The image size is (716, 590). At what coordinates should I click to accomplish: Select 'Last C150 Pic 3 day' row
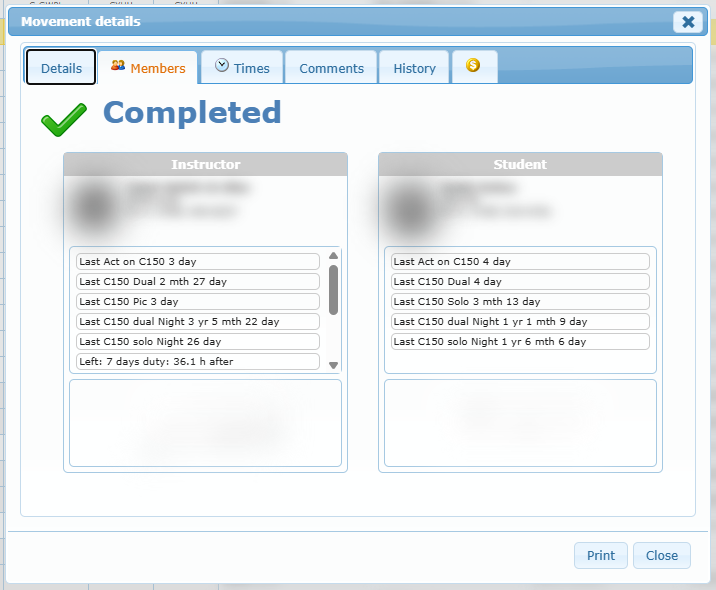pyautogui.click(x=198, y=302)
